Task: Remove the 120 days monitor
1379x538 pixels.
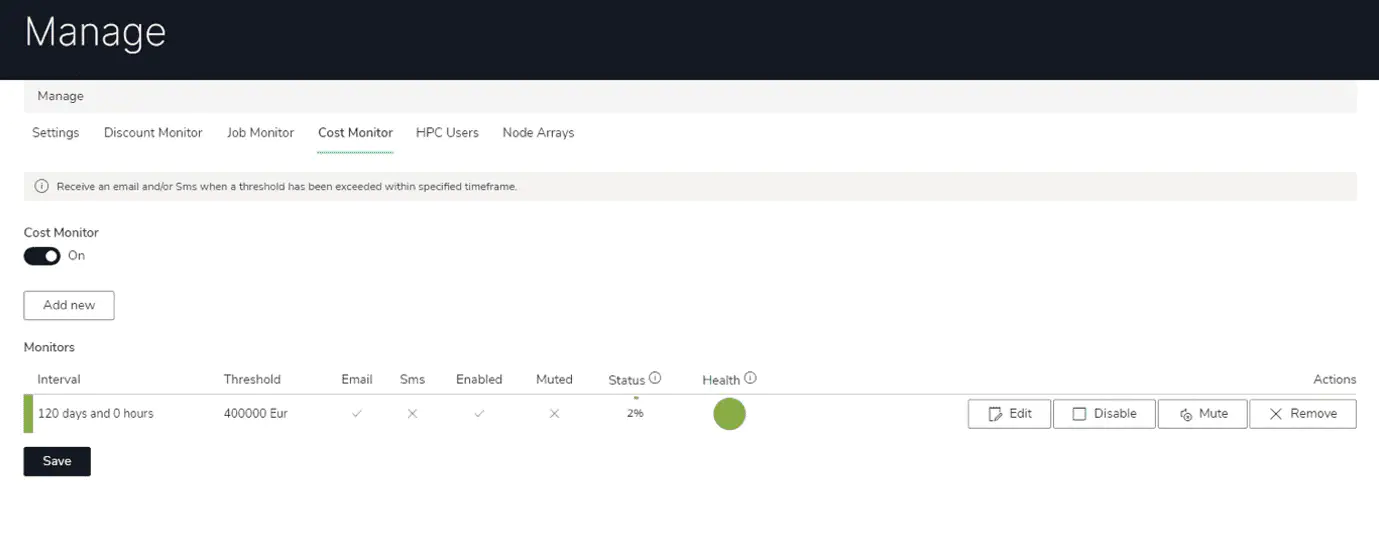Action: 1302,414
